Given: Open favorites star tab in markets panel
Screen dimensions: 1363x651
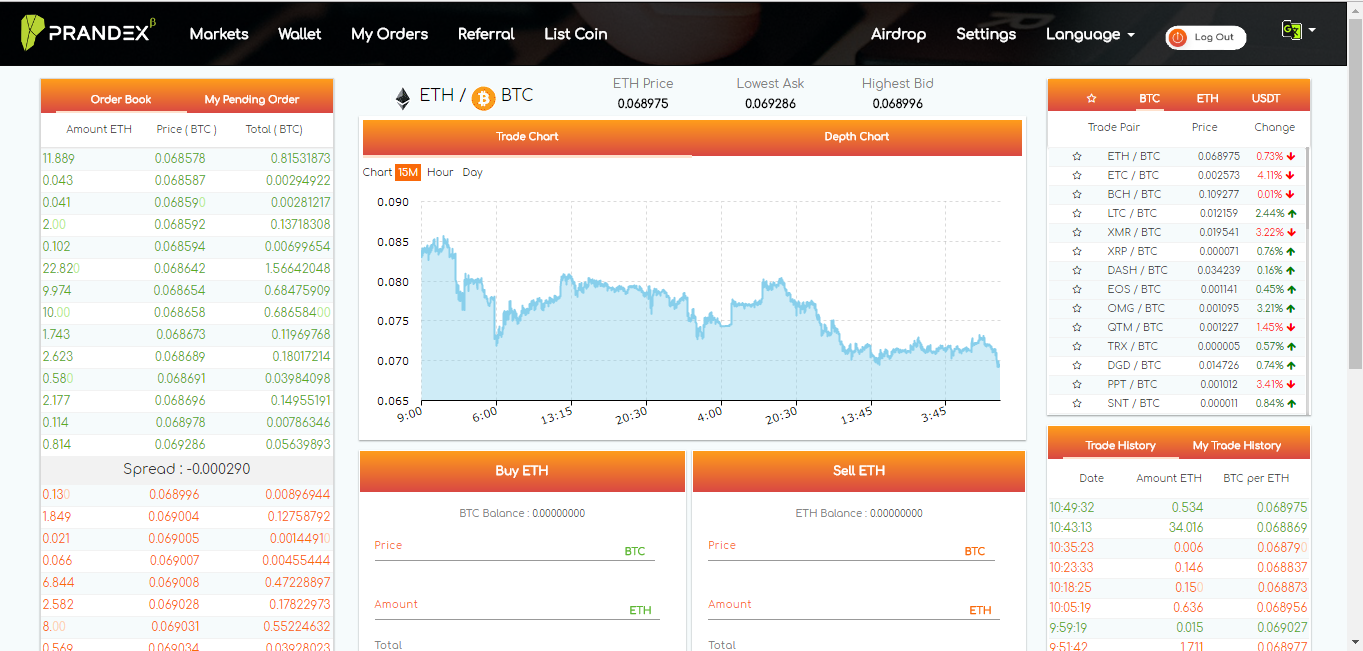Looking at the screenshot, I should click(x=1091, y=99).
